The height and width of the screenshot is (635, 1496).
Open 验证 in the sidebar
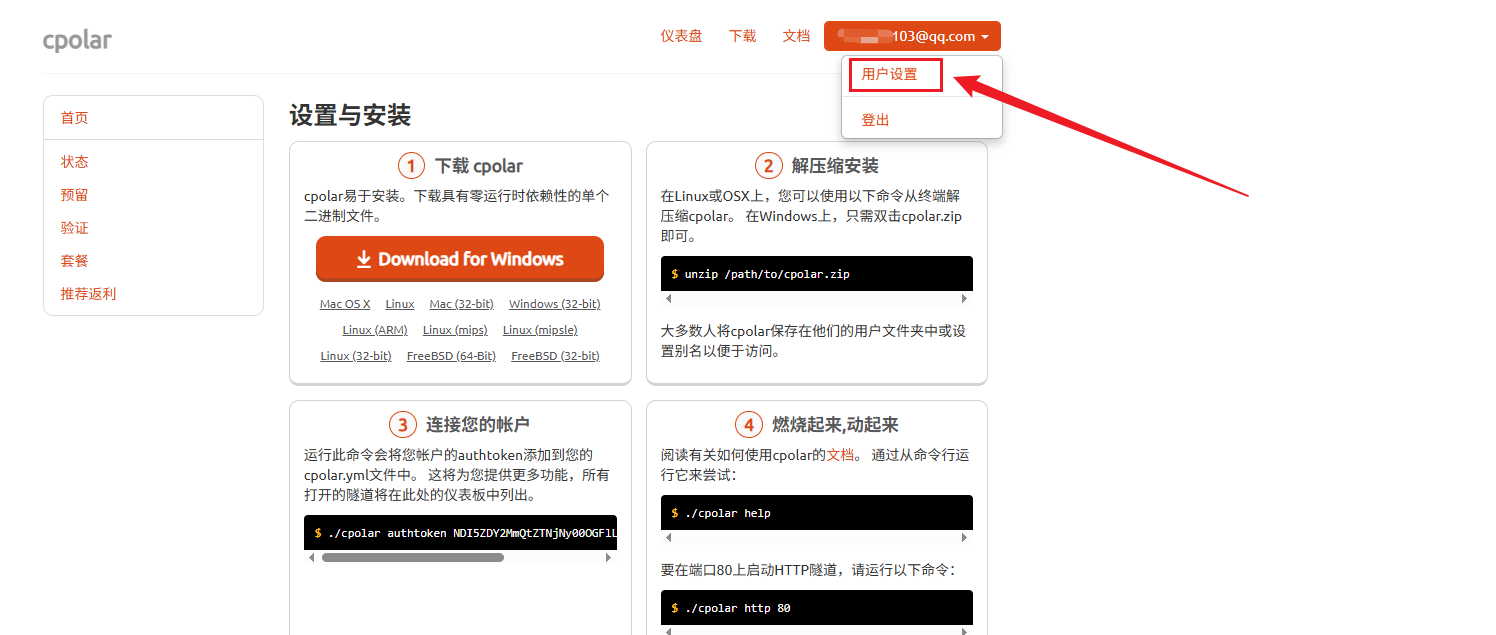pyautogui.click(x=75, y=228)
